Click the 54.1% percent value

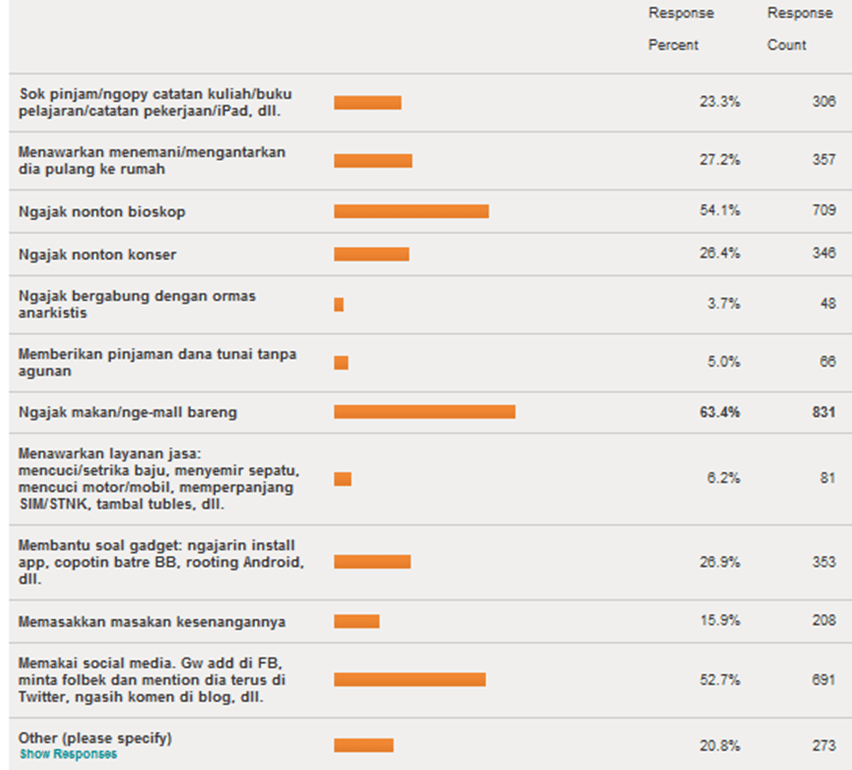click(x=720, y=212)
